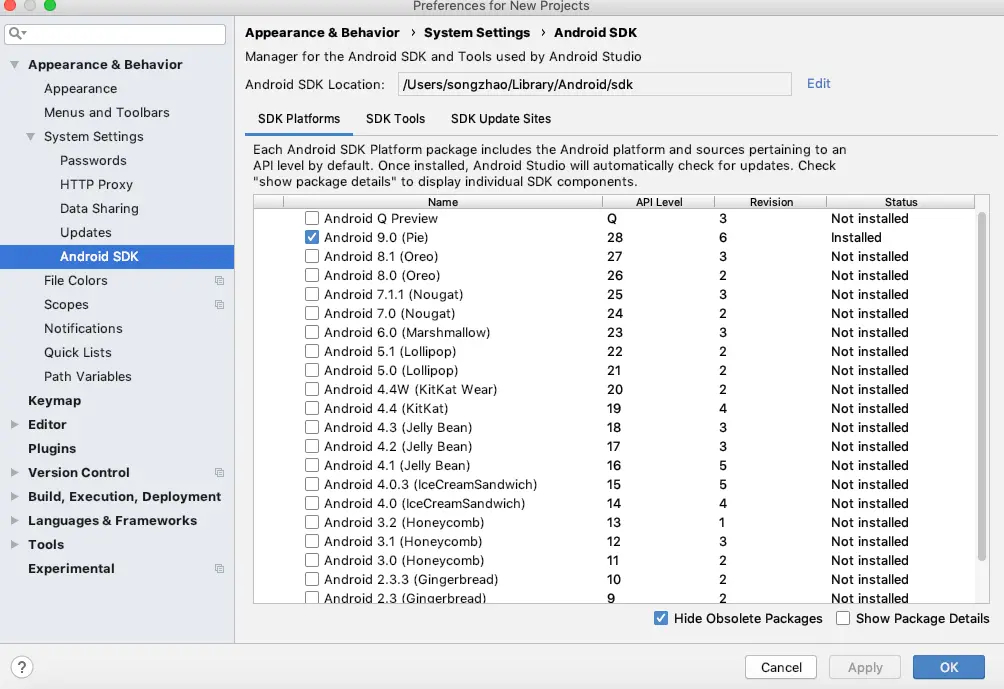Screen dimensions: 1004x689
Task: Click the settings search input field
Action: click(115, 34)
